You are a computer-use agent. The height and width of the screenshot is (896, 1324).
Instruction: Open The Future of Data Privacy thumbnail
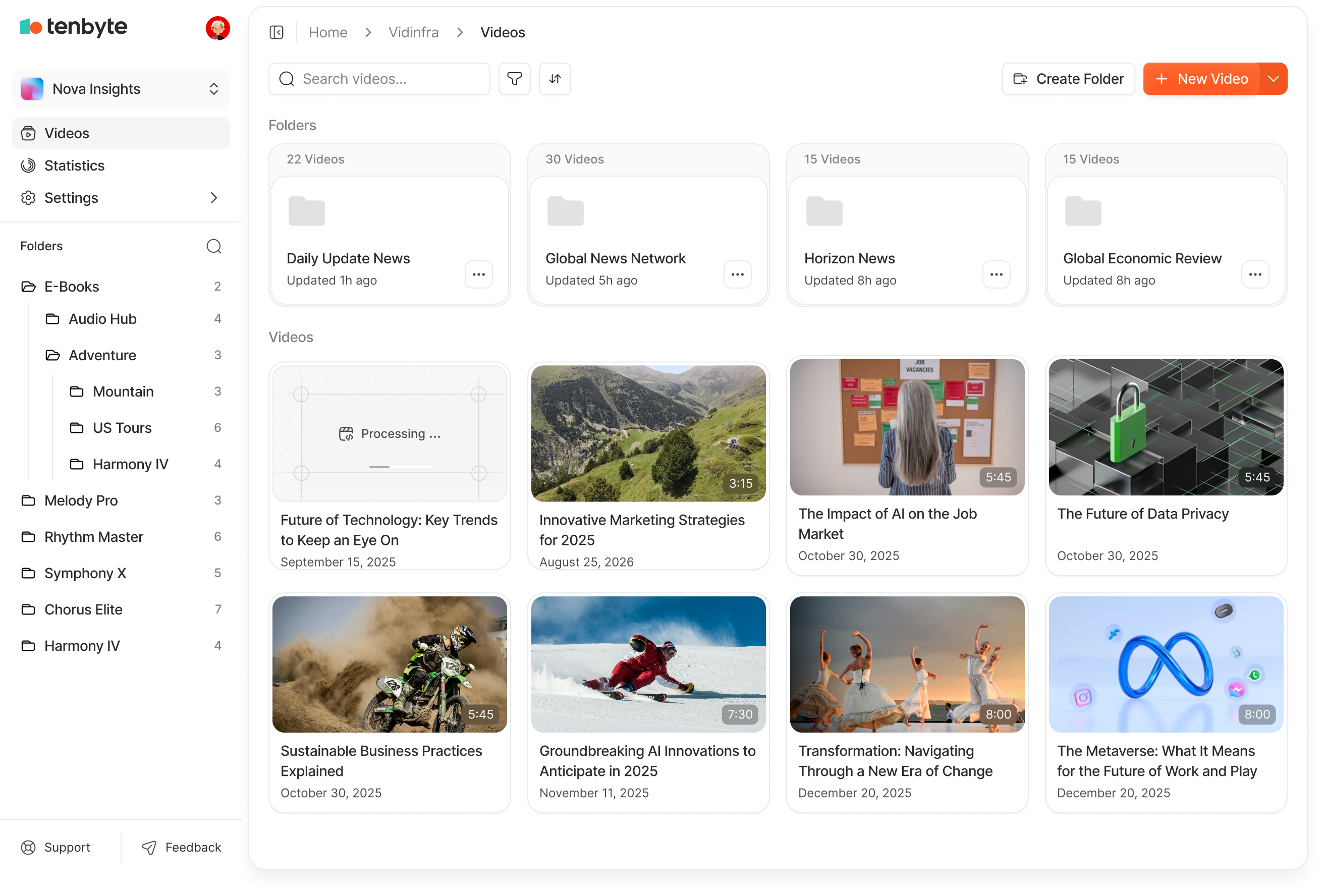(x=1165, y=427)
